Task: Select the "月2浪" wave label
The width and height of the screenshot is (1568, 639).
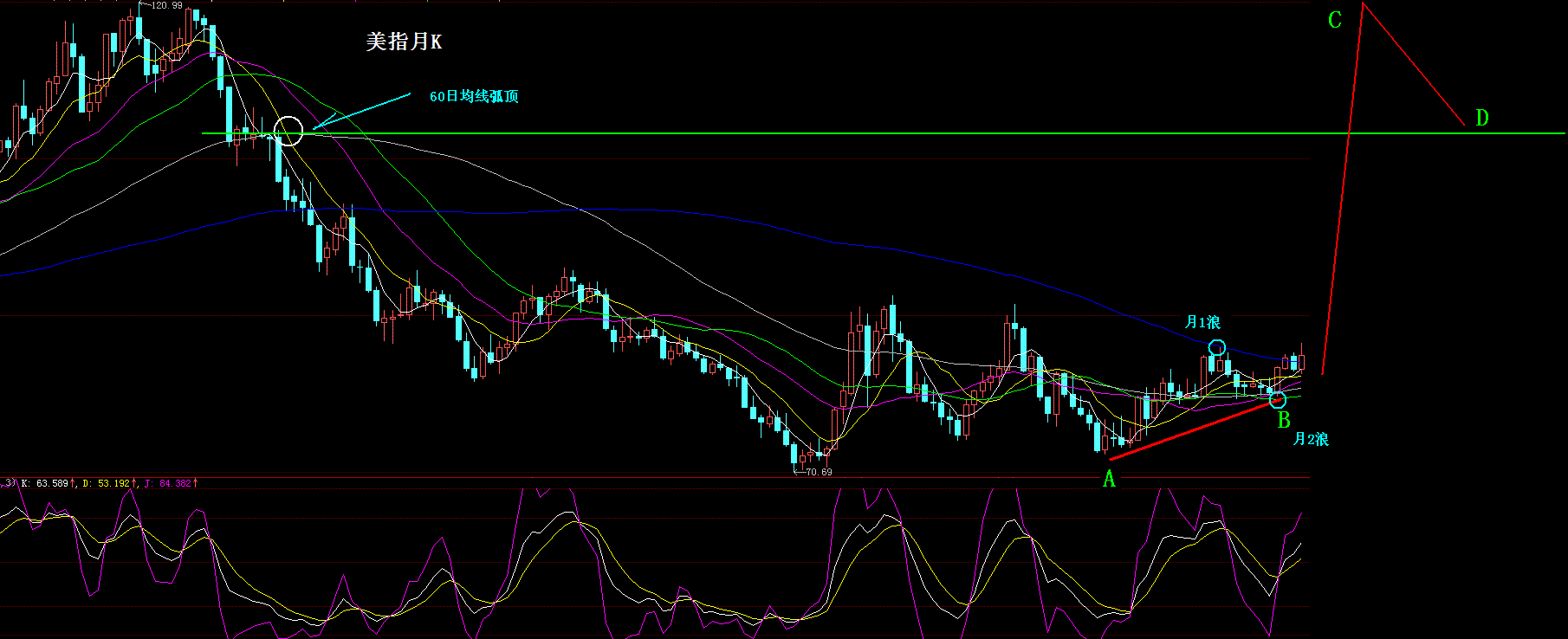Action: click(x=1311, y=439)
